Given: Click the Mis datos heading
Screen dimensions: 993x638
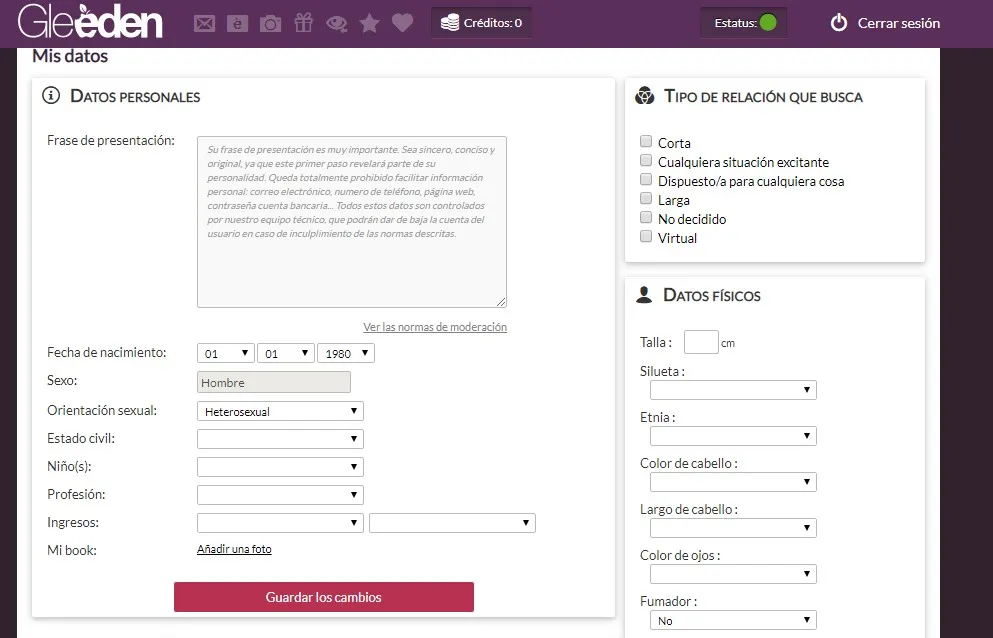Looking at the screenshot, I should click(70, 56).
